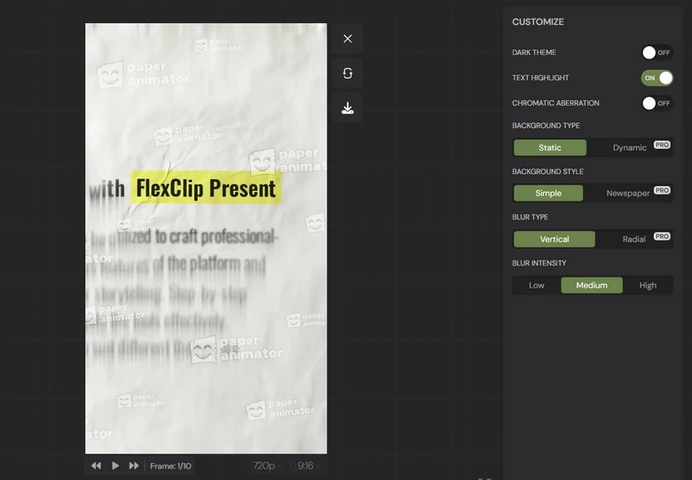Click the Frame: 1/10 indicator
692x480 pixels.
[170, 466]
